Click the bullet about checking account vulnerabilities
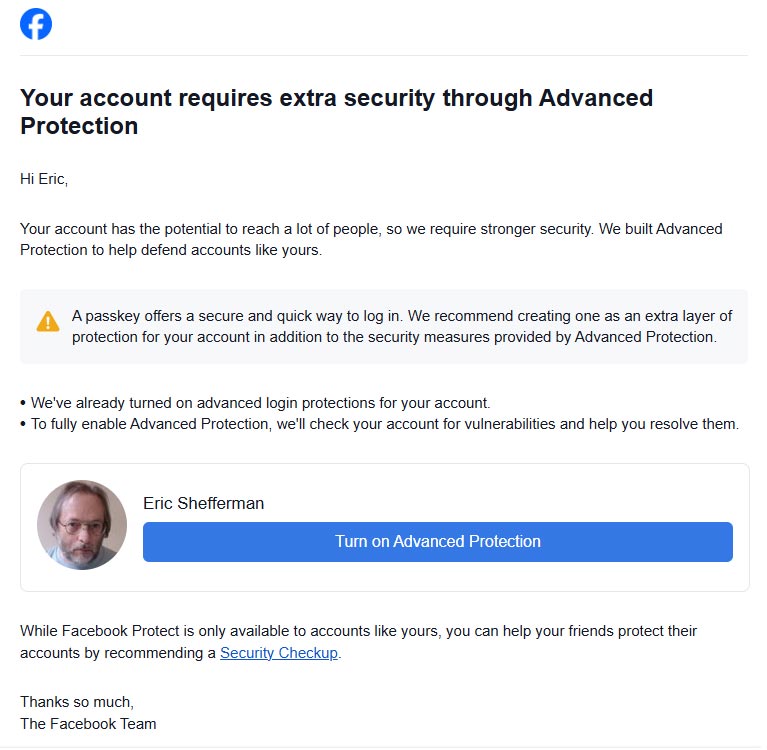The height and width of the screenshot is (750, 767). (x=384, y=424)
